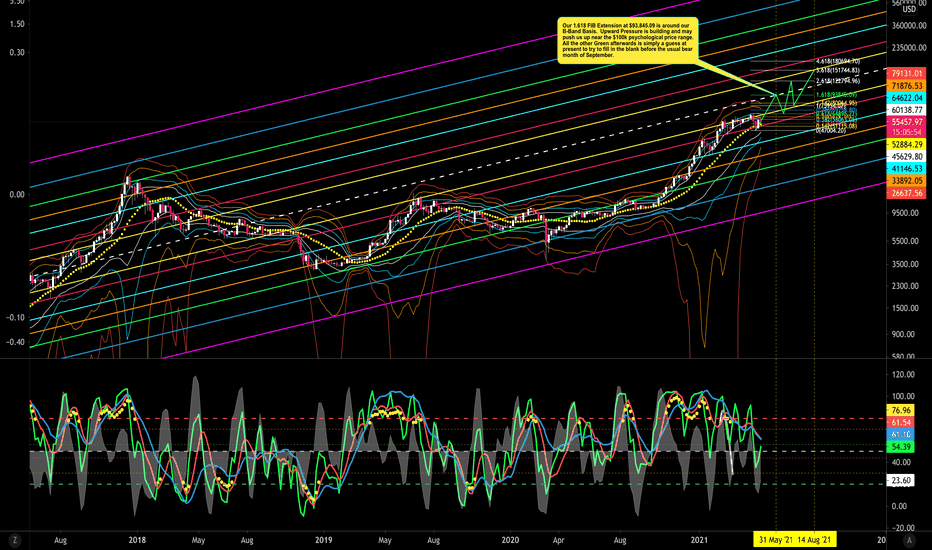Click the orange 71876.53 price label
Viewport: 932px width, 550px height.
click(906, 86)
